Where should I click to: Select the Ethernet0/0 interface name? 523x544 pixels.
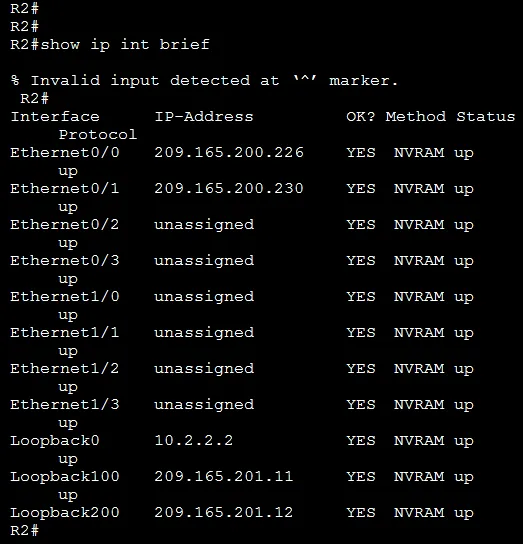pyautogui.click(x=65, y=153)
